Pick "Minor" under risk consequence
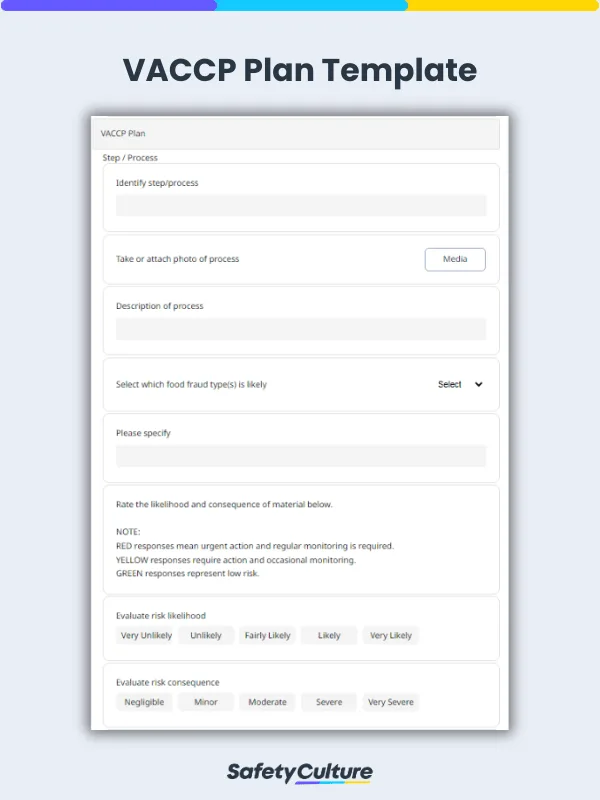This screenshot has width=600, height=800. (205, 702)
